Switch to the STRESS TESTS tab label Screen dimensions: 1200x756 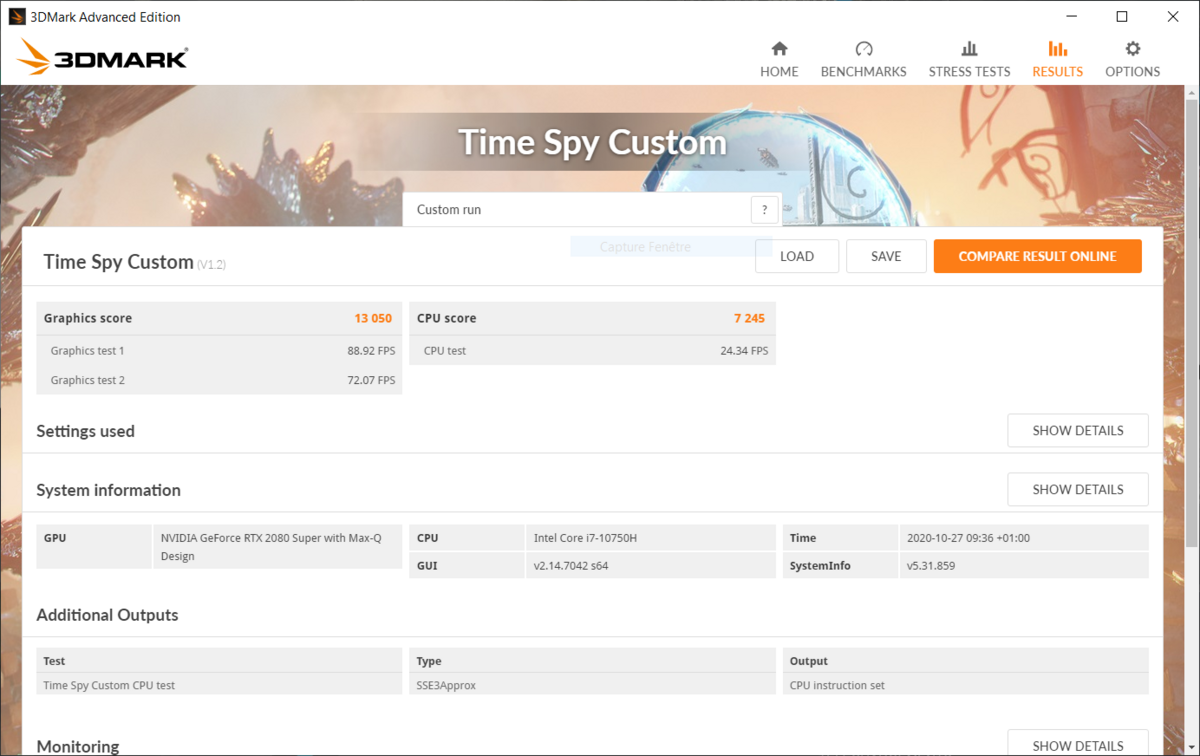(969, 72)
